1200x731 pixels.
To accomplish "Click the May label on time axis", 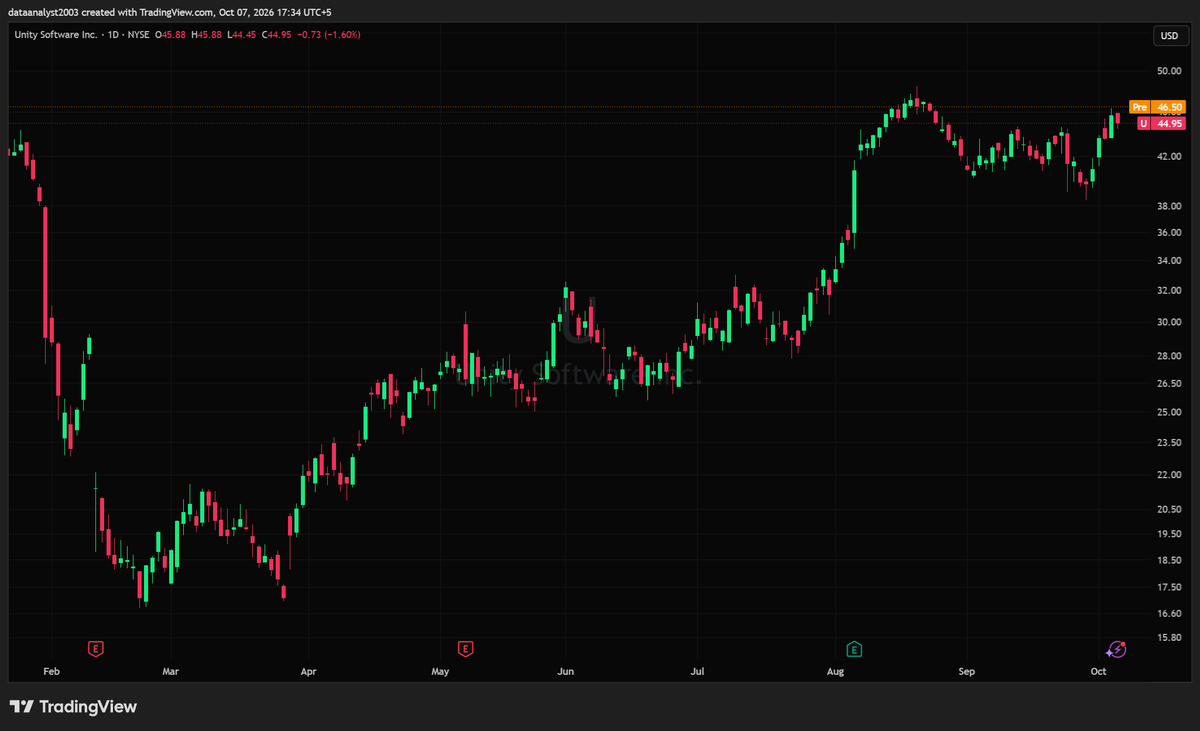I will pyautogui.click(x=440, y=671).
